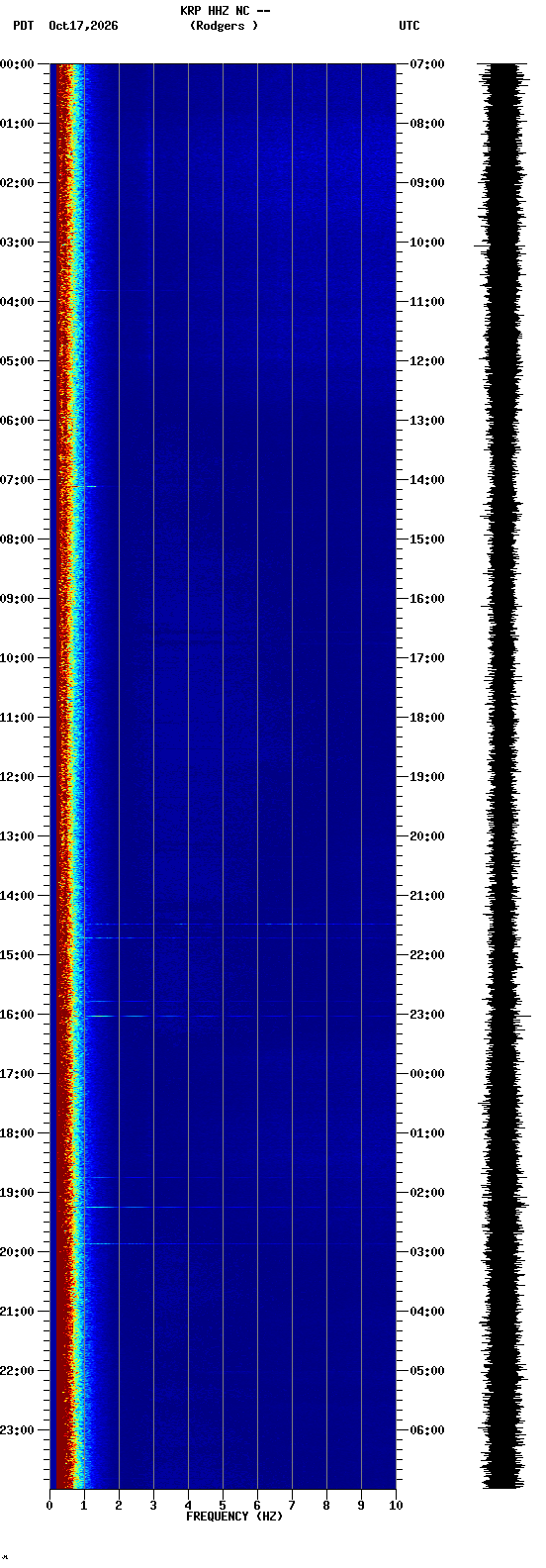Click the 10:00 UTC time label
546x1568 pixels.
point(427,243)
